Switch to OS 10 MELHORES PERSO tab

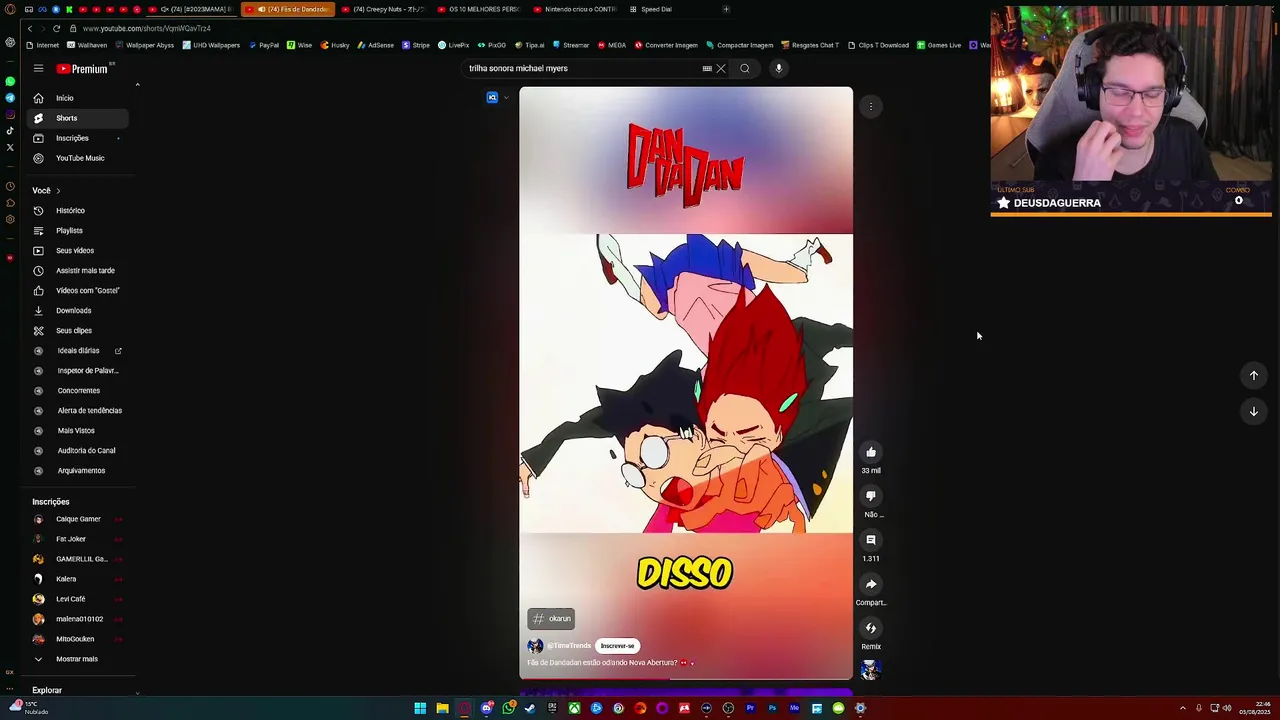point(478,9)
